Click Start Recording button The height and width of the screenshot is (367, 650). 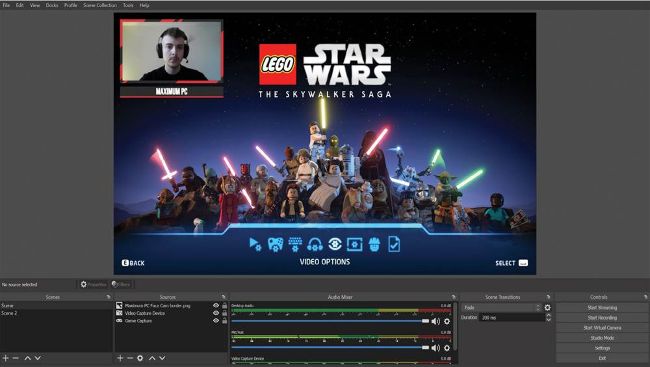point(602,318)
